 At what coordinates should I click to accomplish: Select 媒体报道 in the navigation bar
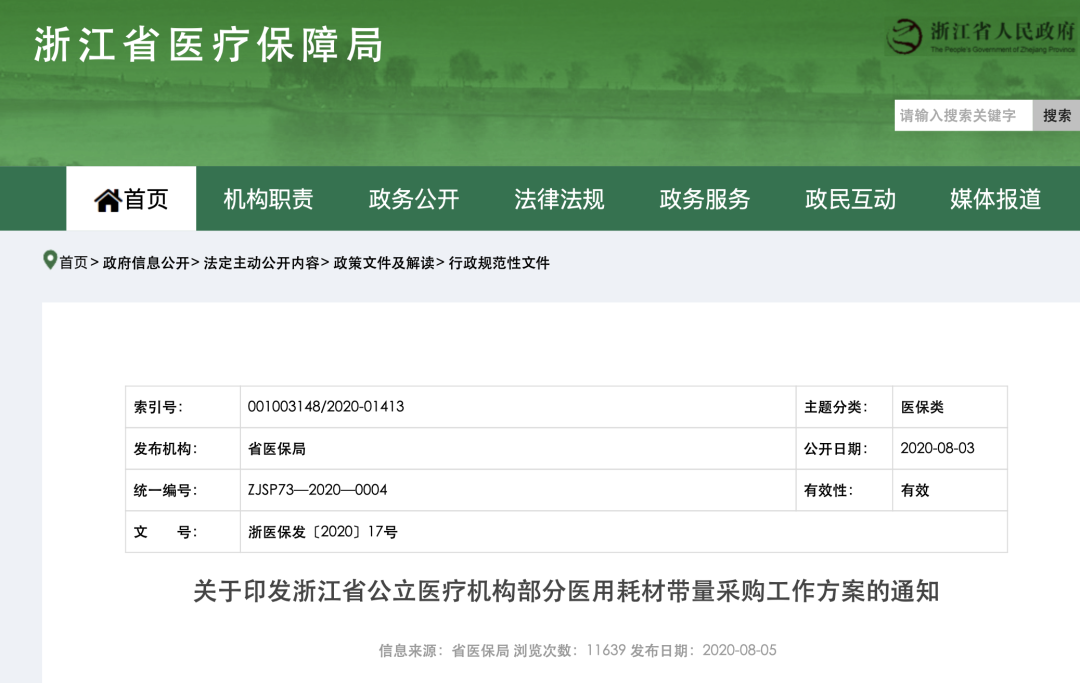[995, 199]
